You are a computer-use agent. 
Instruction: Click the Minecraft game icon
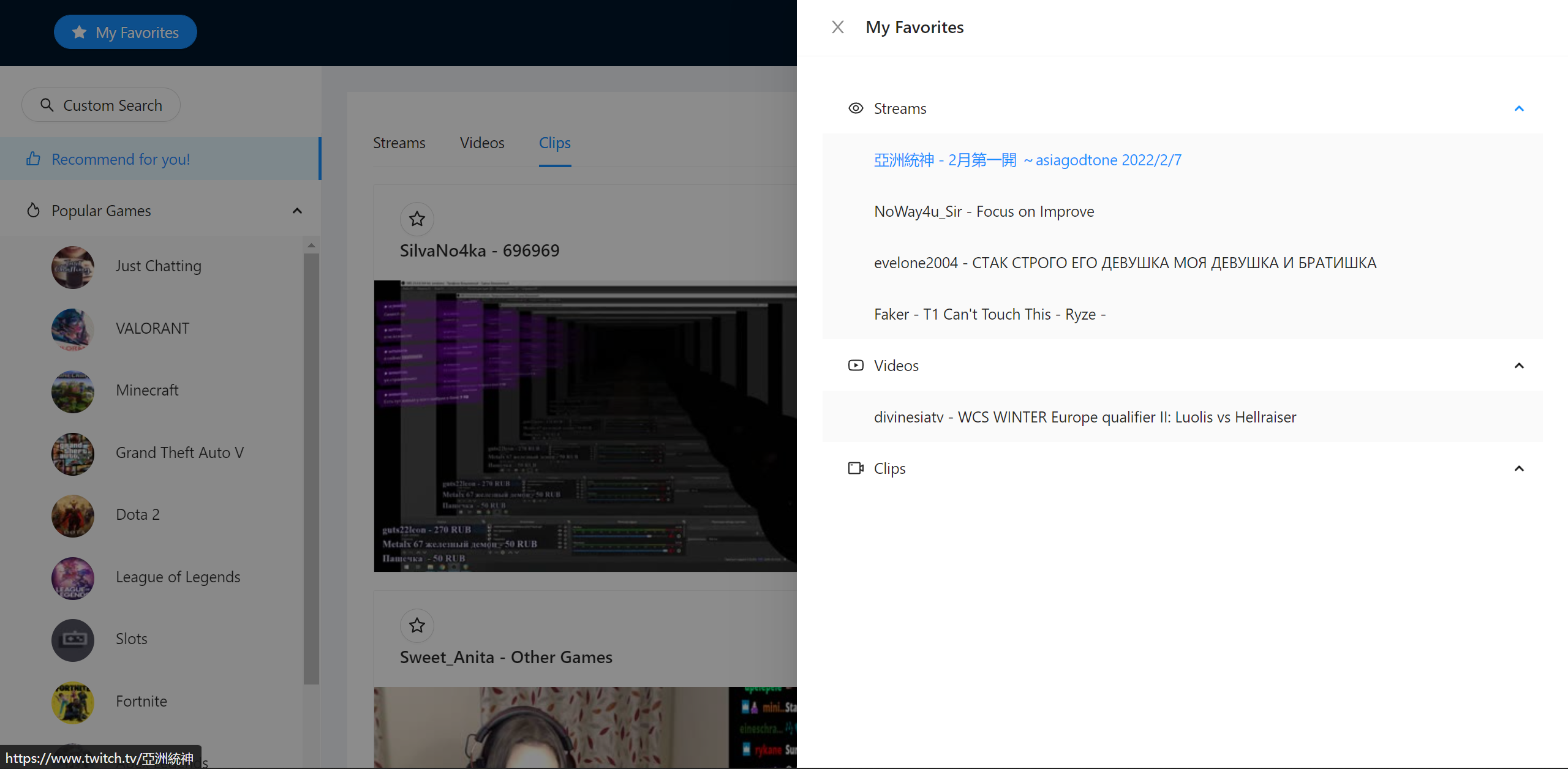pyautogui.click(x=73, y=391)
